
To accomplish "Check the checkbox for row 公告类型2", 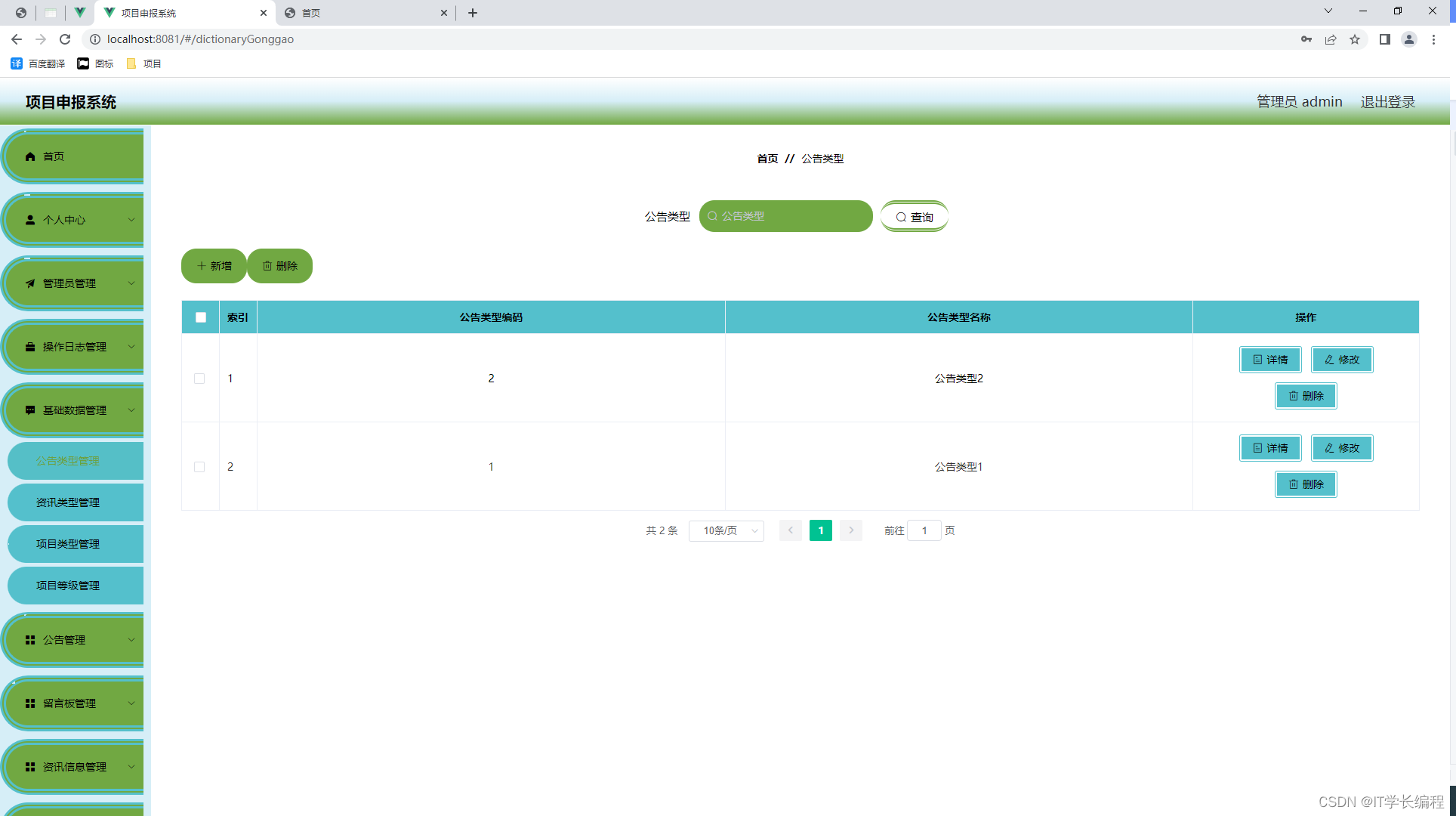I will pos(199,379).
